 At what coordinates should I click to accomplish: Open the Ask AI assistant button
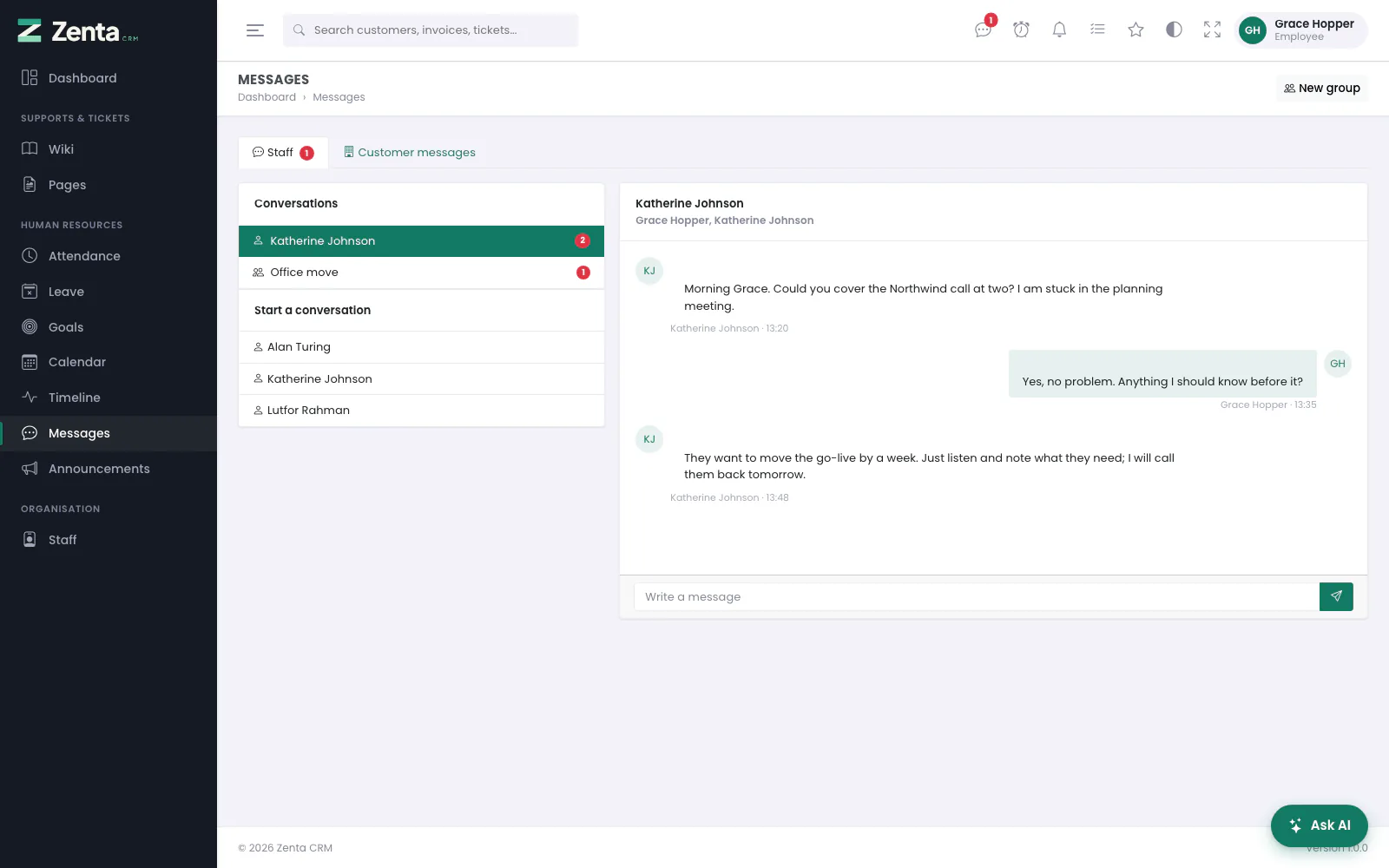pos(1320,825)
